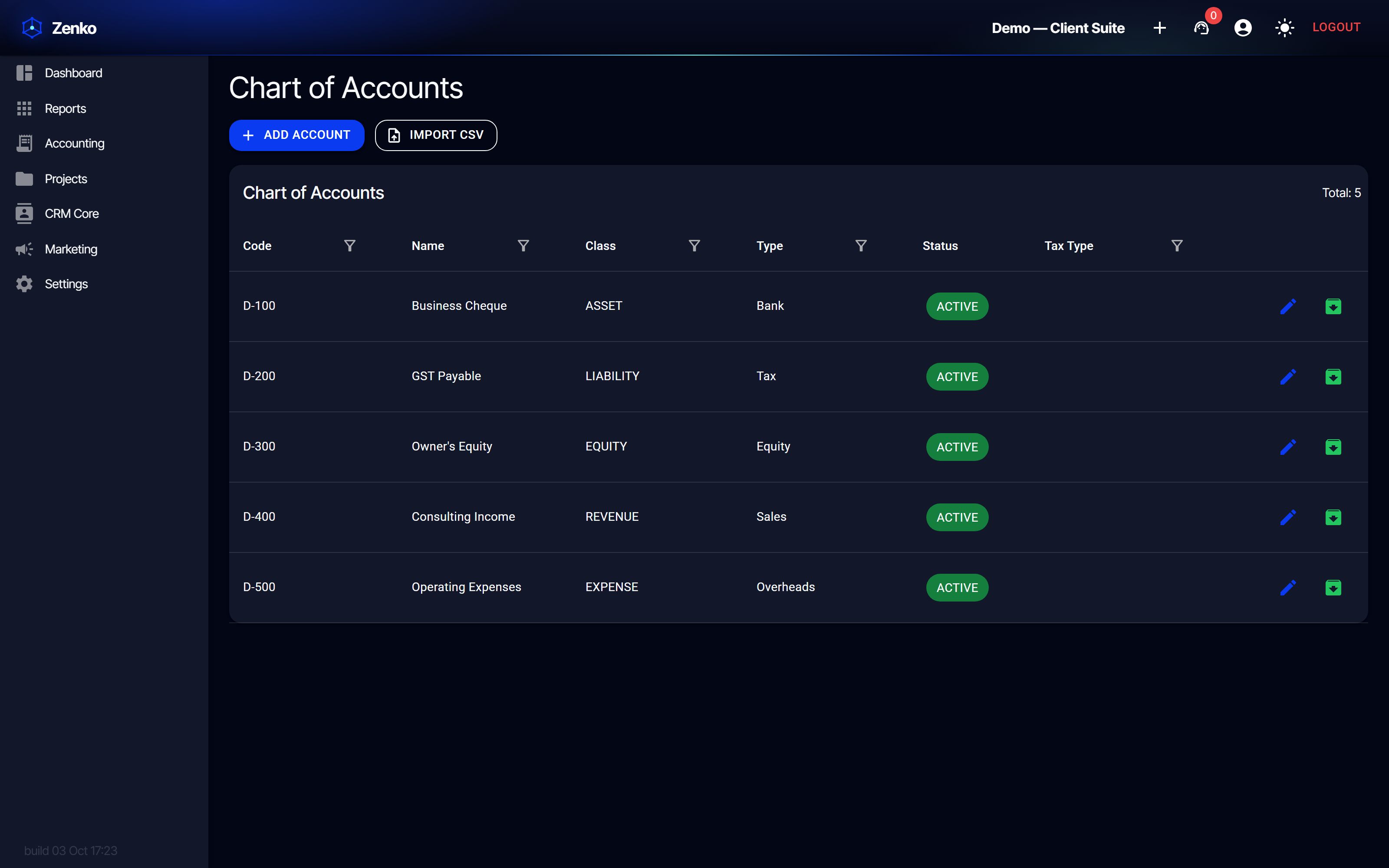Click the Status column header
Screen dimensions: 1389x868
click(x=940, y=246)
